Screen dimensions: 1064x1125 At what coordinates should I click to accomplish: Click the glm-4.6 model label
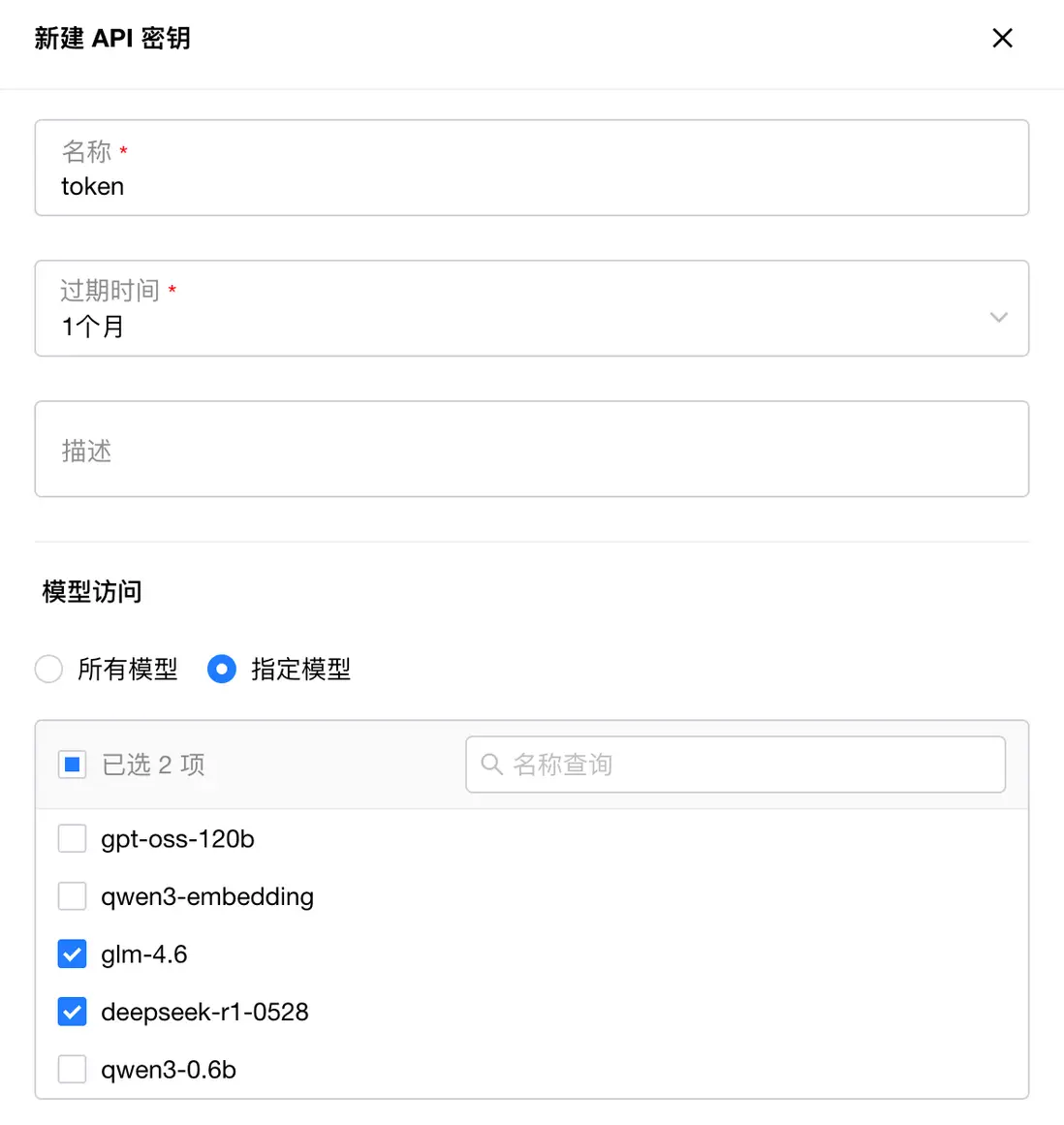click(x=144, y=954)
